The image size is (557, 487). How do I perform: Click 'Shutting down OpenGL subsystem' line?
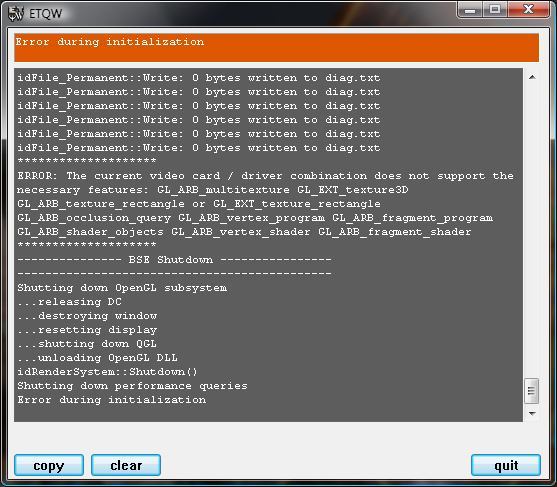[122, 288]
